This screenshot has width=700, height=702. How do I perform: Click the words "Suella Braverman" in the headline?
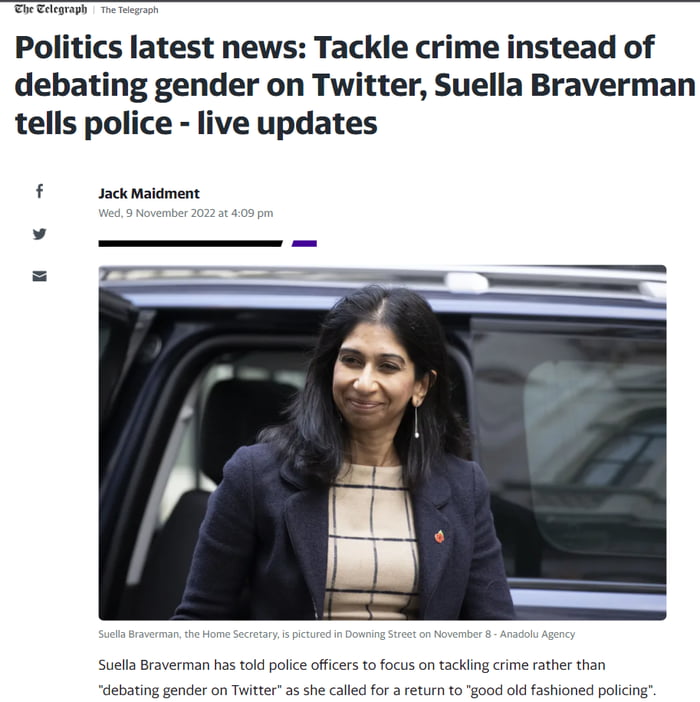pyautogui.click(x=565, y=85)
